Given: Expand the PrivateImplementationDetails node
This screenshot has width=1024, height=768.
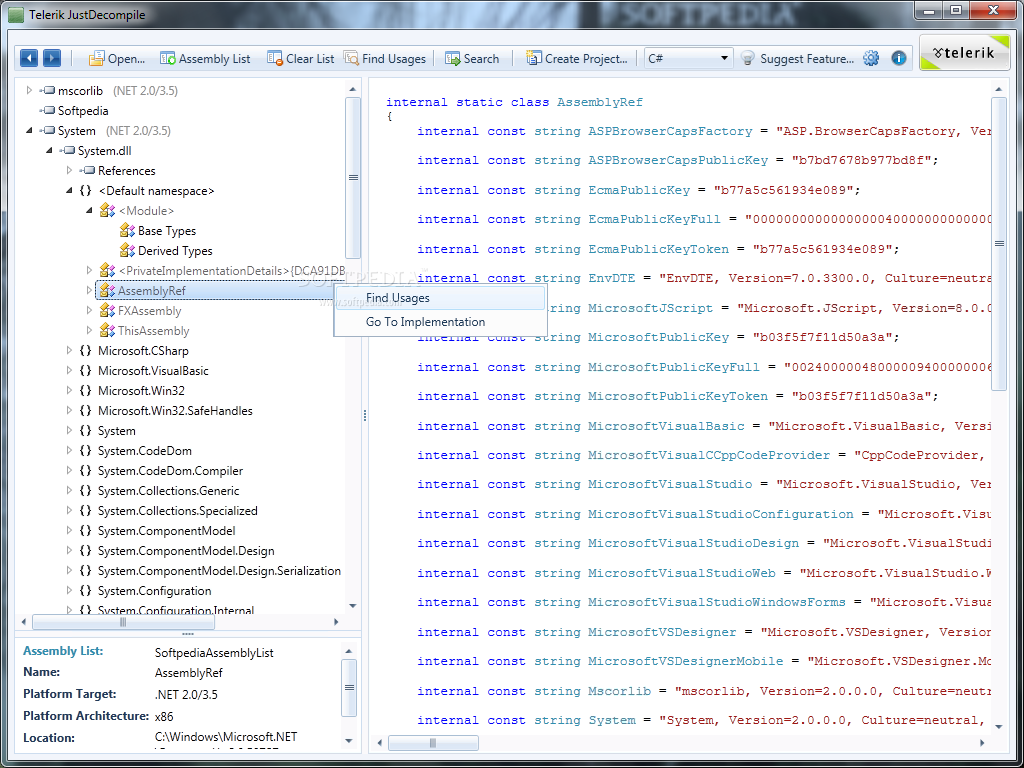Looking at the screenshot, I should click(89, 270).
